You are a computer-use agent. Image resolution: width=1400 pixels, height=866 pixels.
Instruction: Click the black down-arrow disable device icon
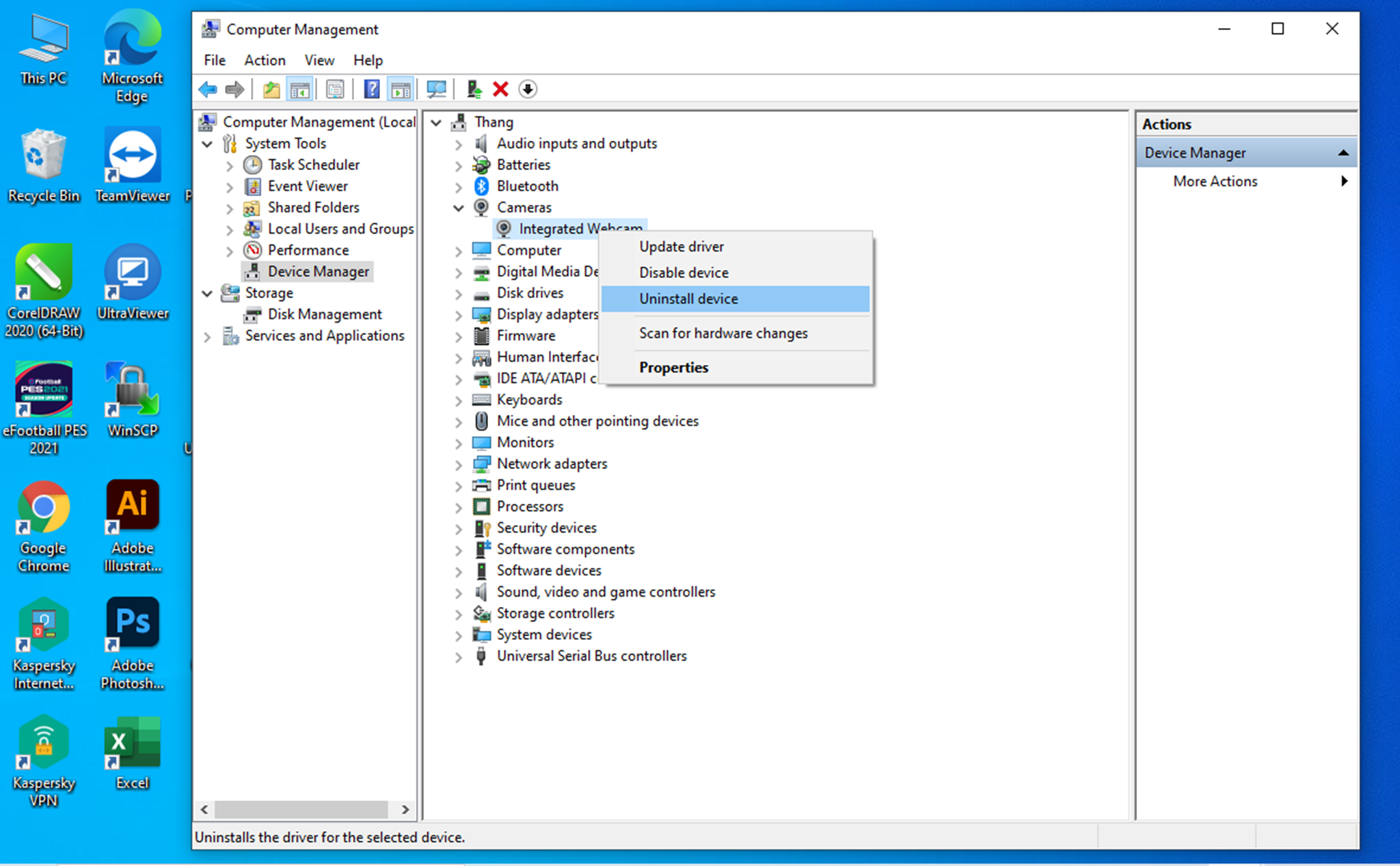click(x=528, y=90)
